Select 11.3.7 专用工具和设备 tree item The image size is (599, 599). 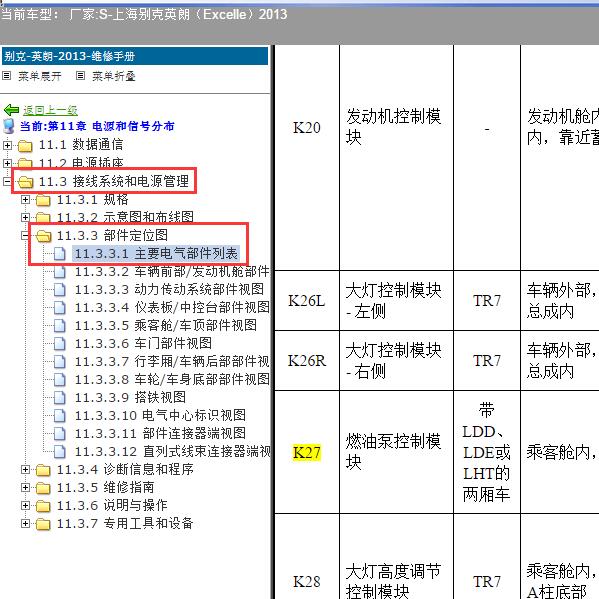(125, 523)
